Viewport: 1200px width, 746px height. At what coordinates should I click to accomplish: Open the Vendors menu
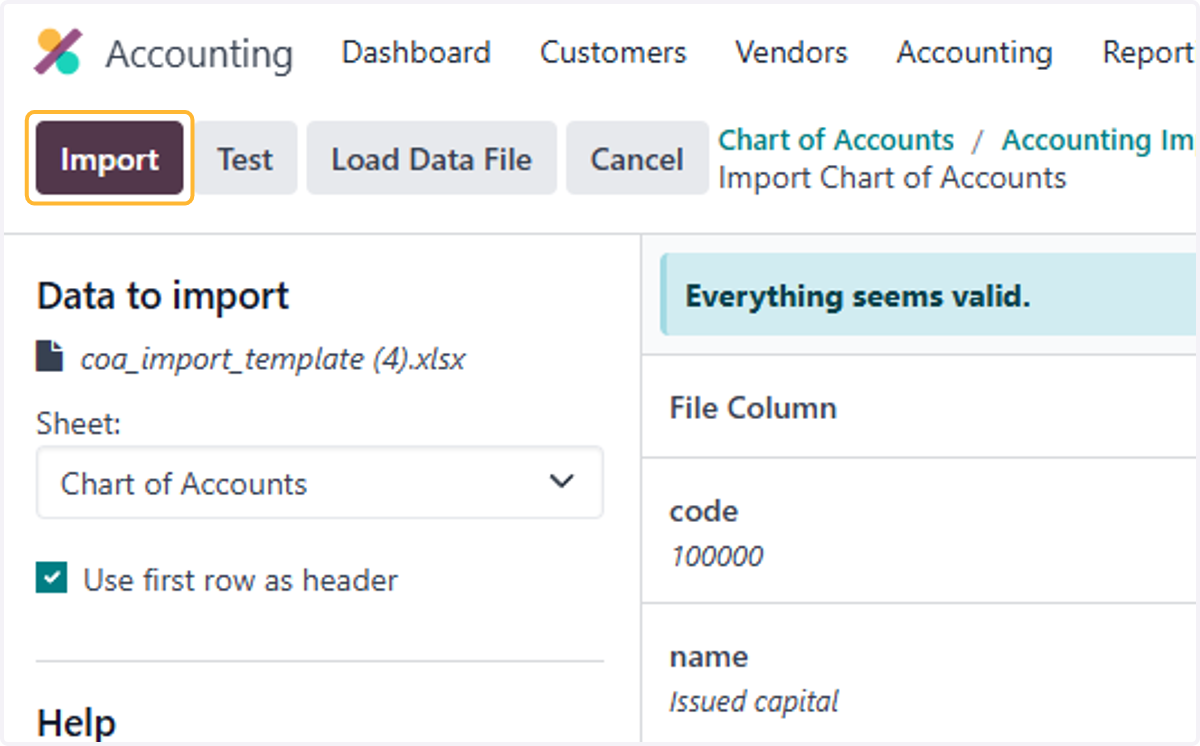tap(791, 52)
